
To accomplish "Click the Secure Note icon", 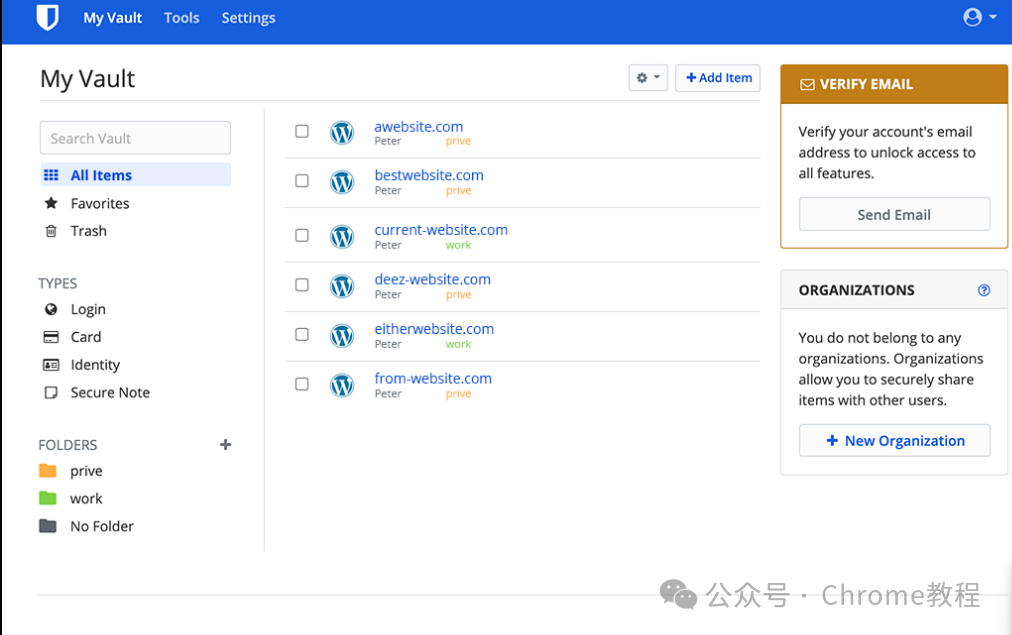I will pos(51,392).
